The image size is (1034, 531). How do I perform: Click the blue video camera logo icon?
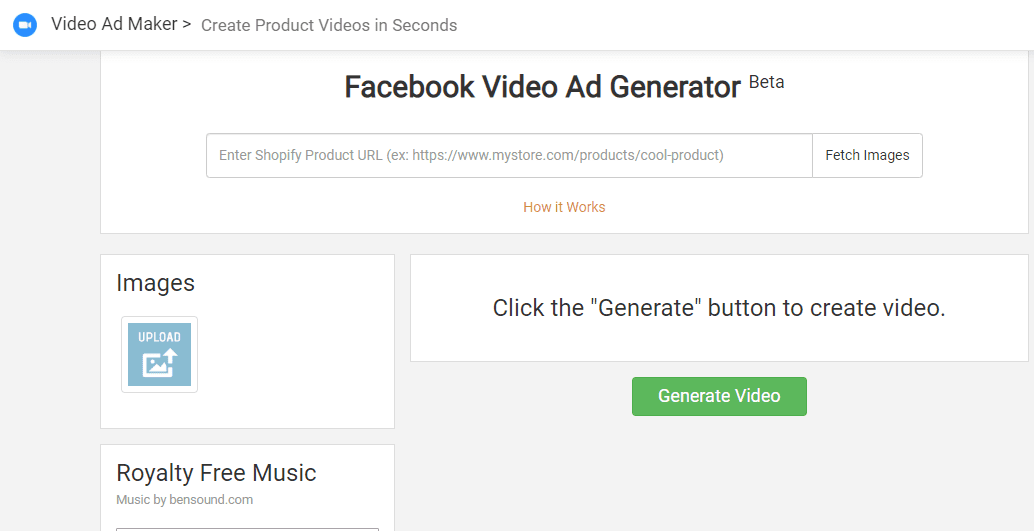[x=24, y=25]
